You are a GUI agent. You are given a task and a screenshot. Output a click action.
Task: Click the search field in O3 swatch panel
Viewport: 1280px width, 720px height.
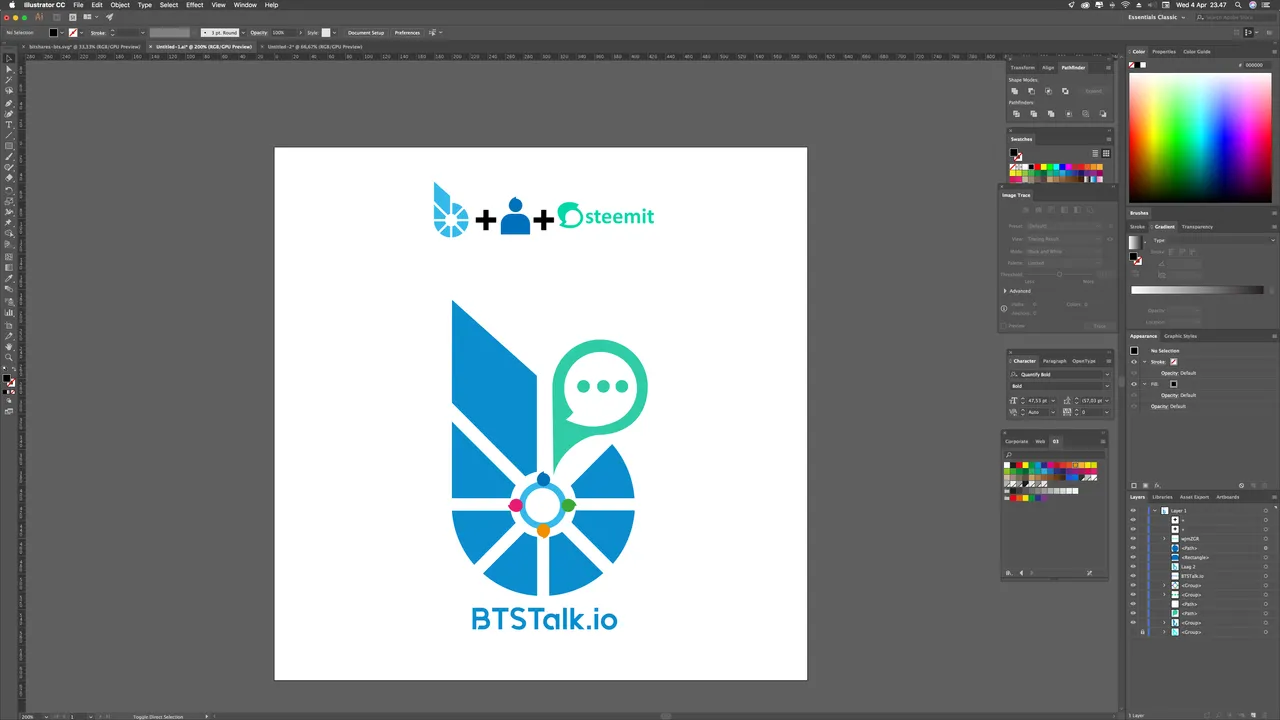click(x=1054, y=455)
